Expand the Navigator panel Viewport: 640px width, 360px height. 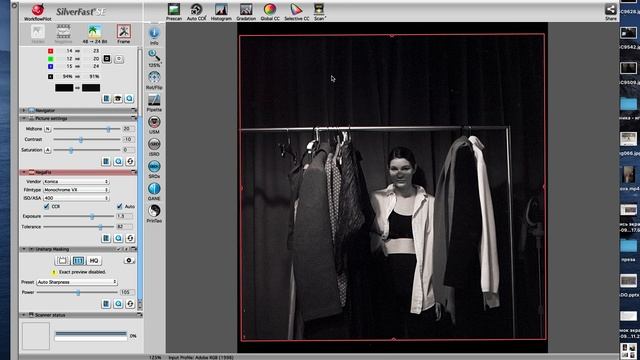(x=24, y=111)
